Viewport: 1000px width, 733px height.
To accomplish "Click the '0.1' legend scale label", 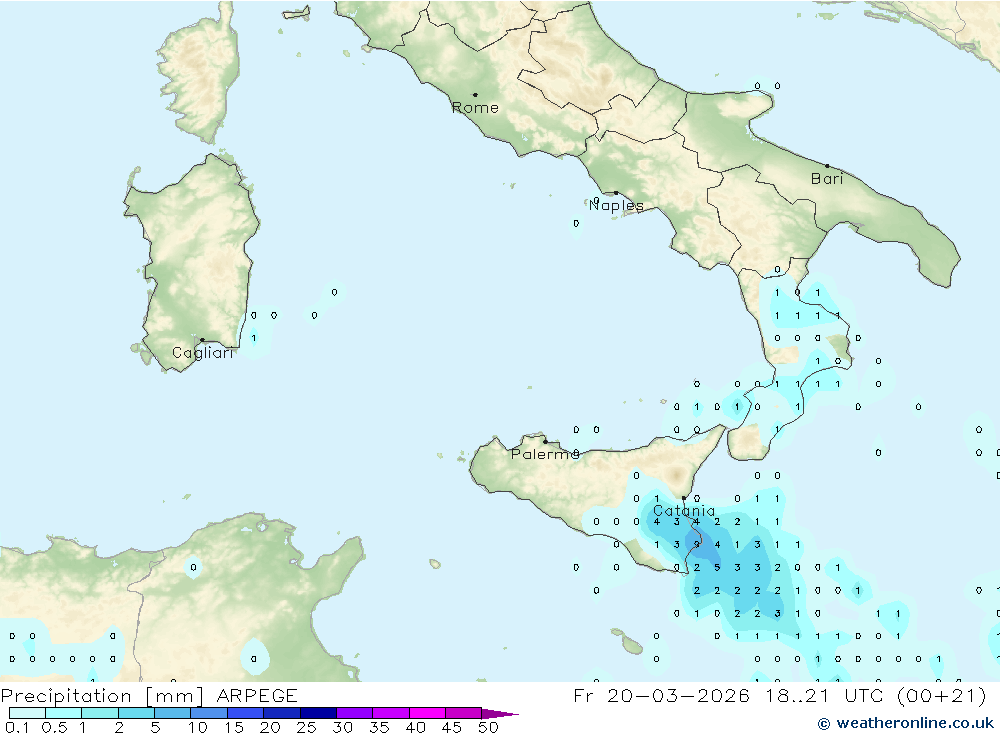I will [17, 727].
